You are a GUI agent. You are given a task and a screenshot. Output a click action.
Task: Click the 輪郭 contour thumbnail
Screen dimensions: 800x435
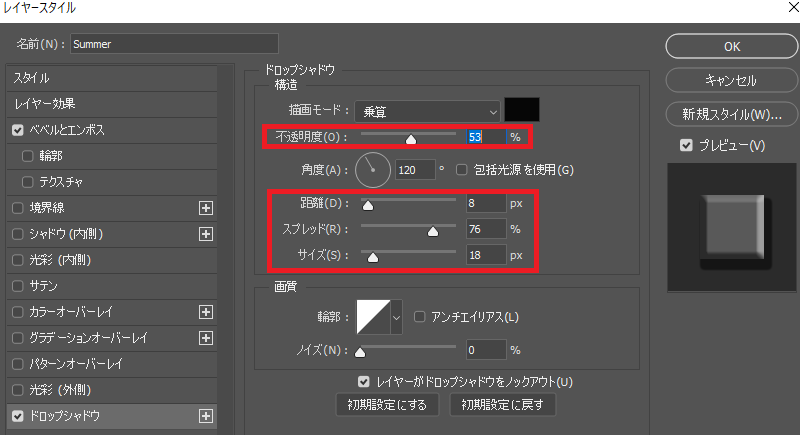pyautogui.click(x=373, y=317)
